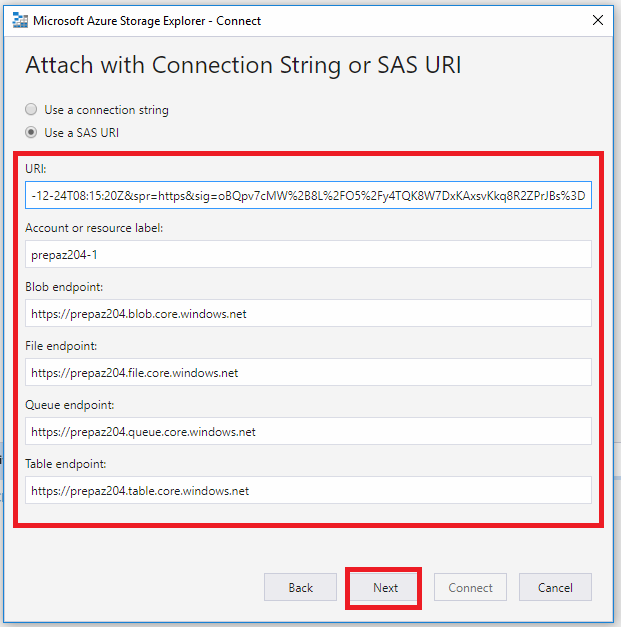
Task: Click the account or resource label input box
Action: point(309,254)
